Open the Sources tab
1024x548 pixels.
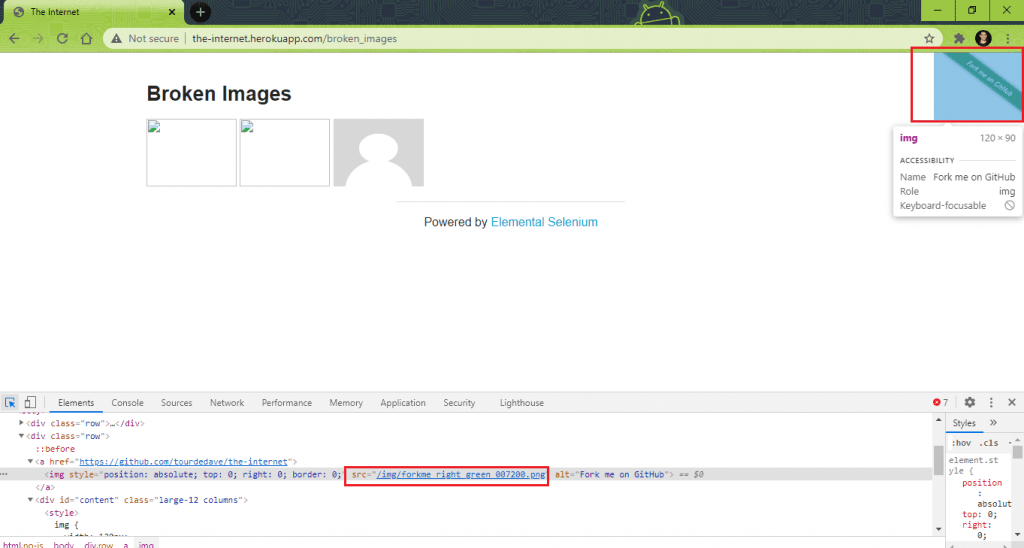(x=176, y=403)
